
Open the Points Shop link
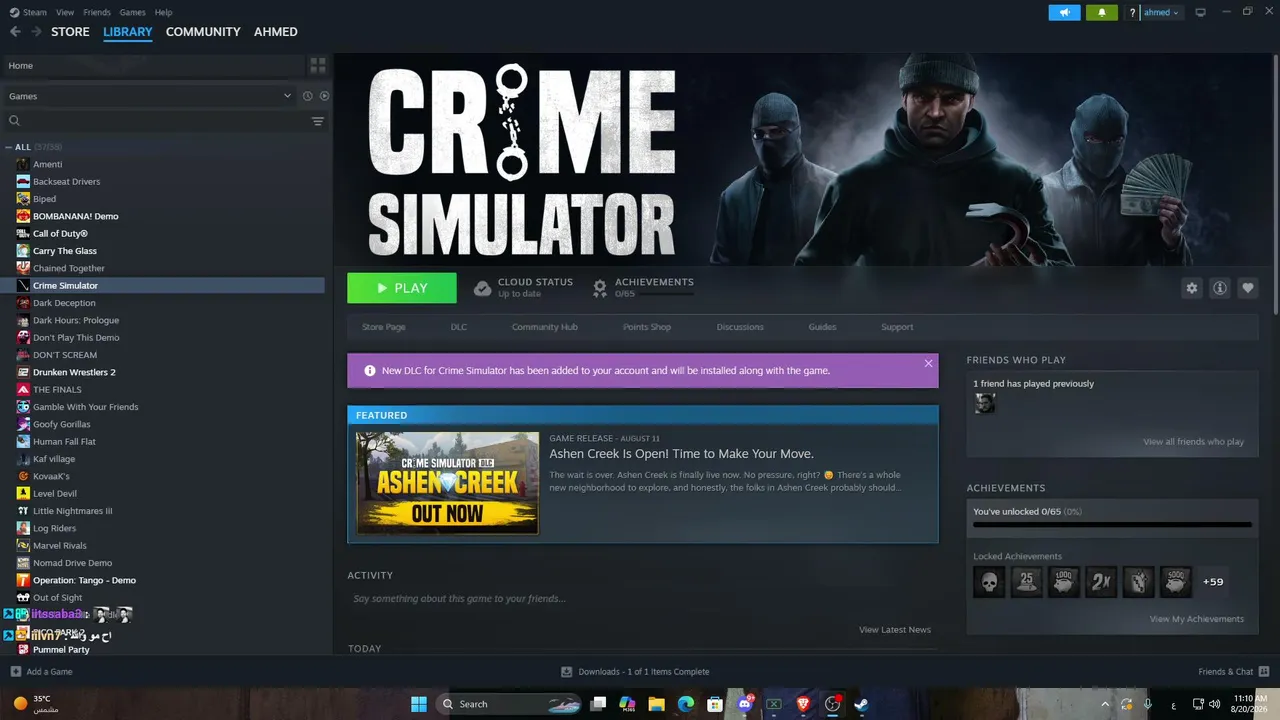coord(647,327)
